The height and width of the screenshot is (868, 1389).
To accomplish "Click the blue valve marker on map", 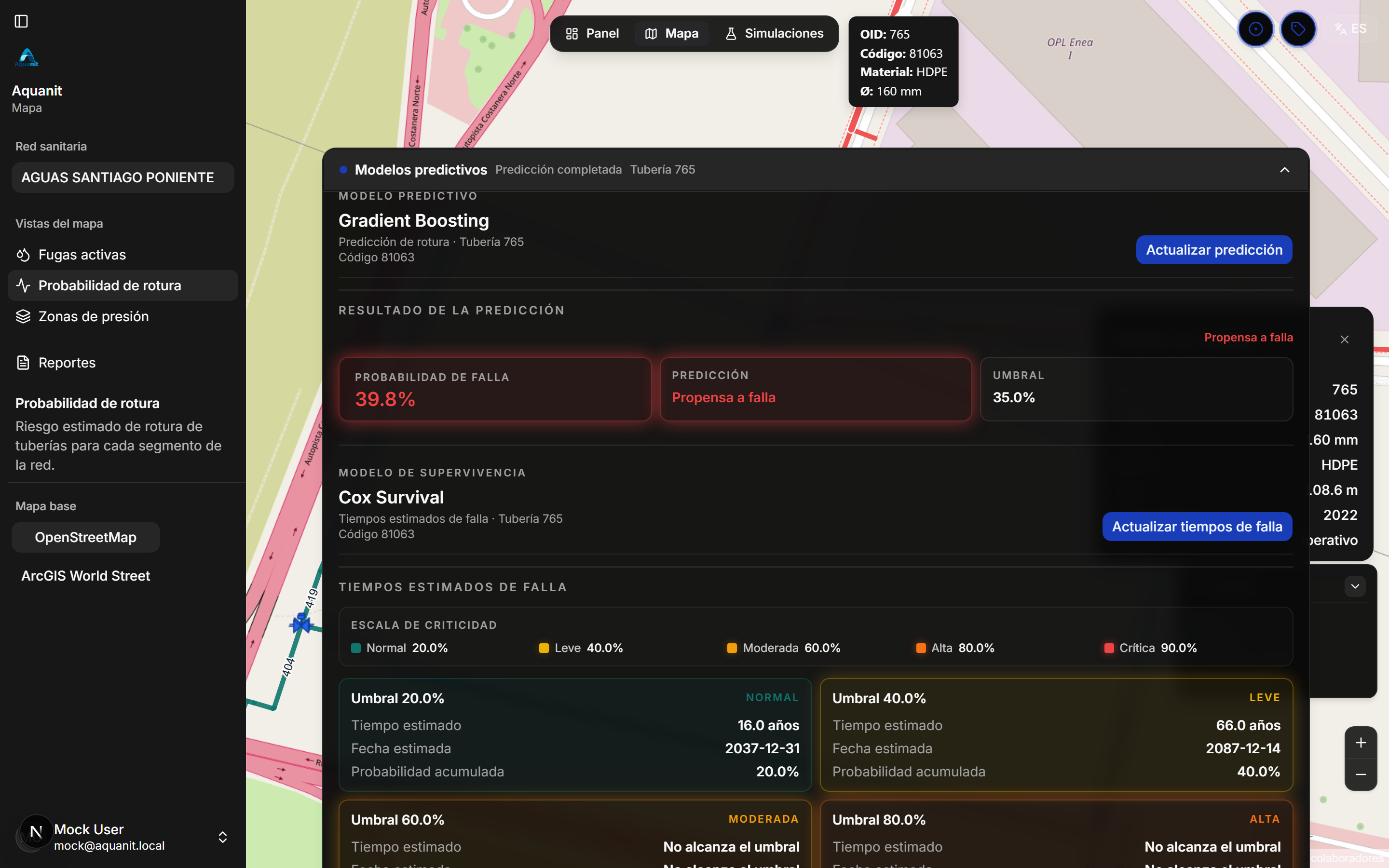I will pyautogui.click(x=301, y=624).
